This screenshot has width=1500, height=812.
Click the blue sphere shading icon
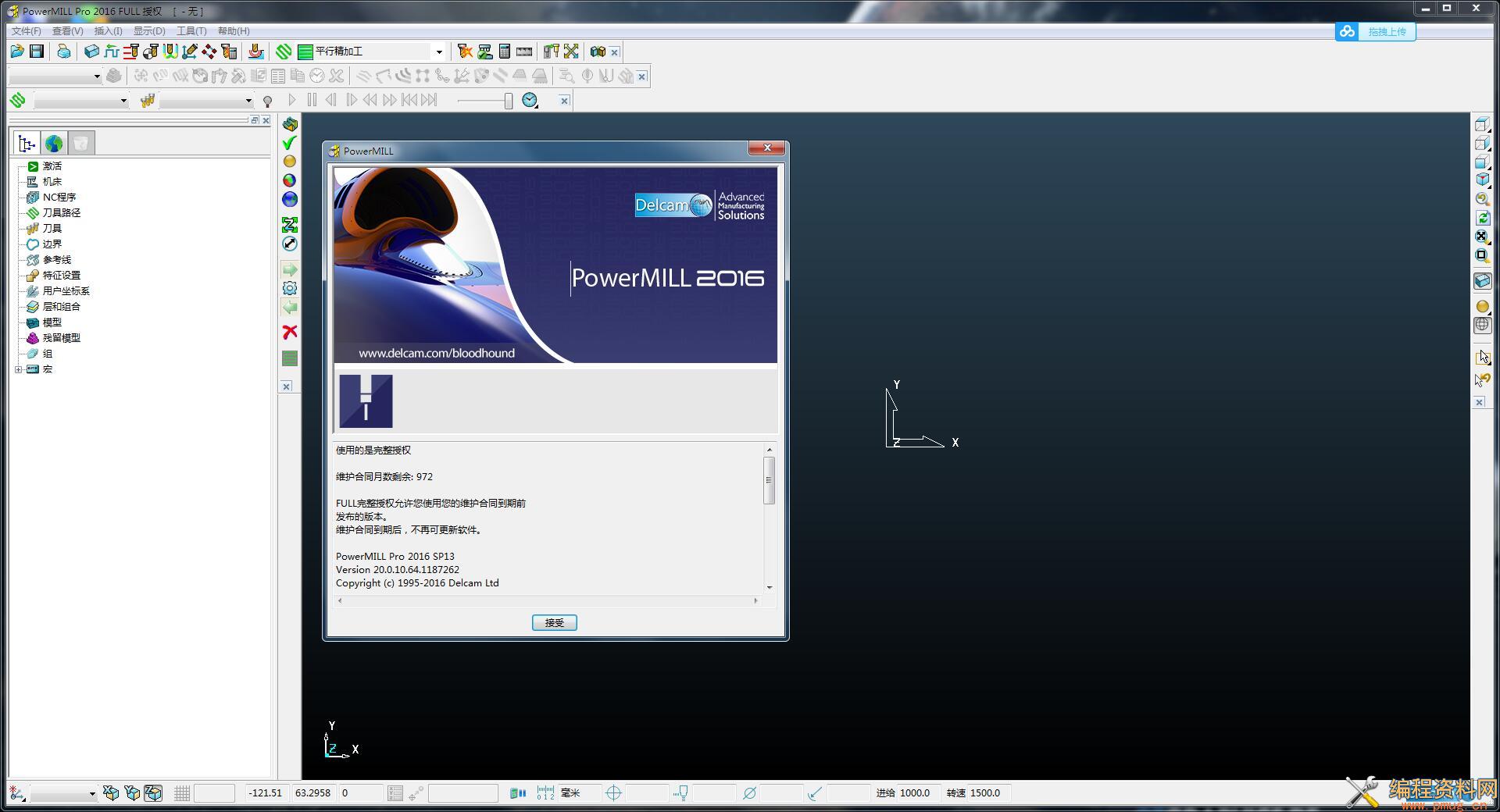290,199
